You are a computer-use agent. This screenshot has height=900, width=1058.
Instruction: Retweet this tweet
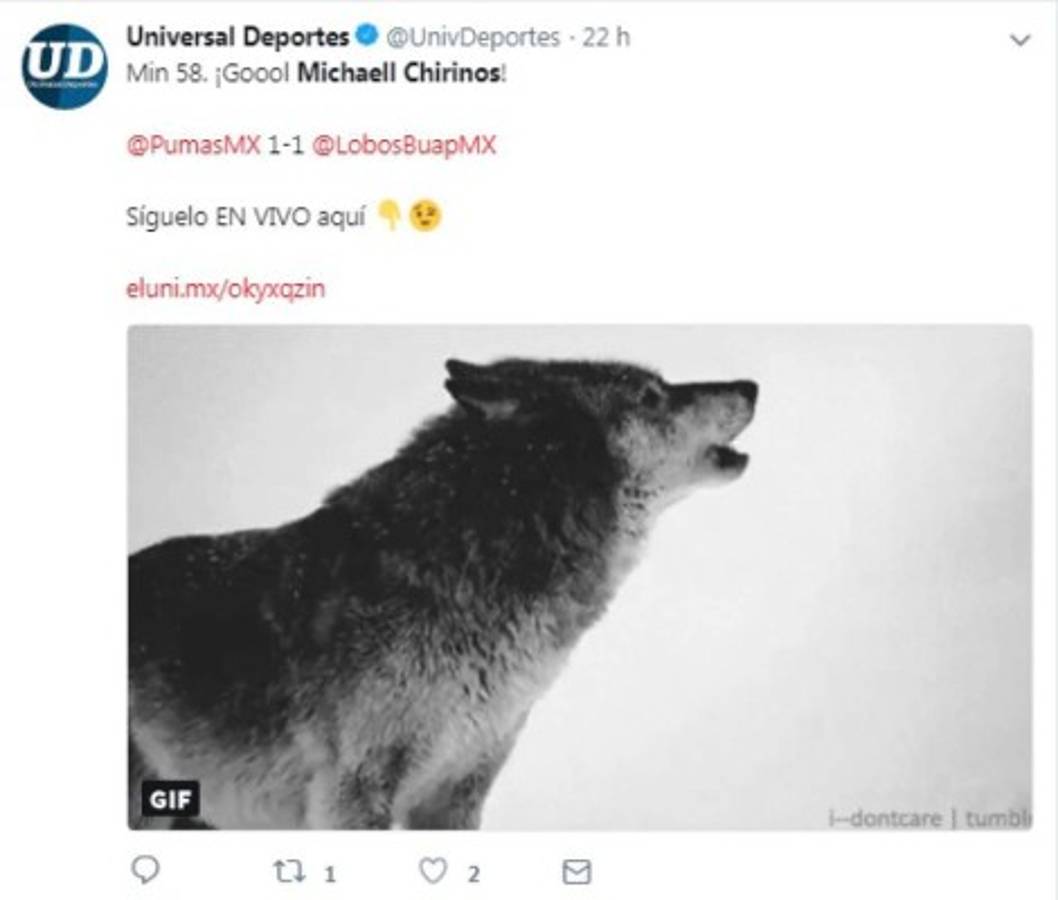click(287, 872)
